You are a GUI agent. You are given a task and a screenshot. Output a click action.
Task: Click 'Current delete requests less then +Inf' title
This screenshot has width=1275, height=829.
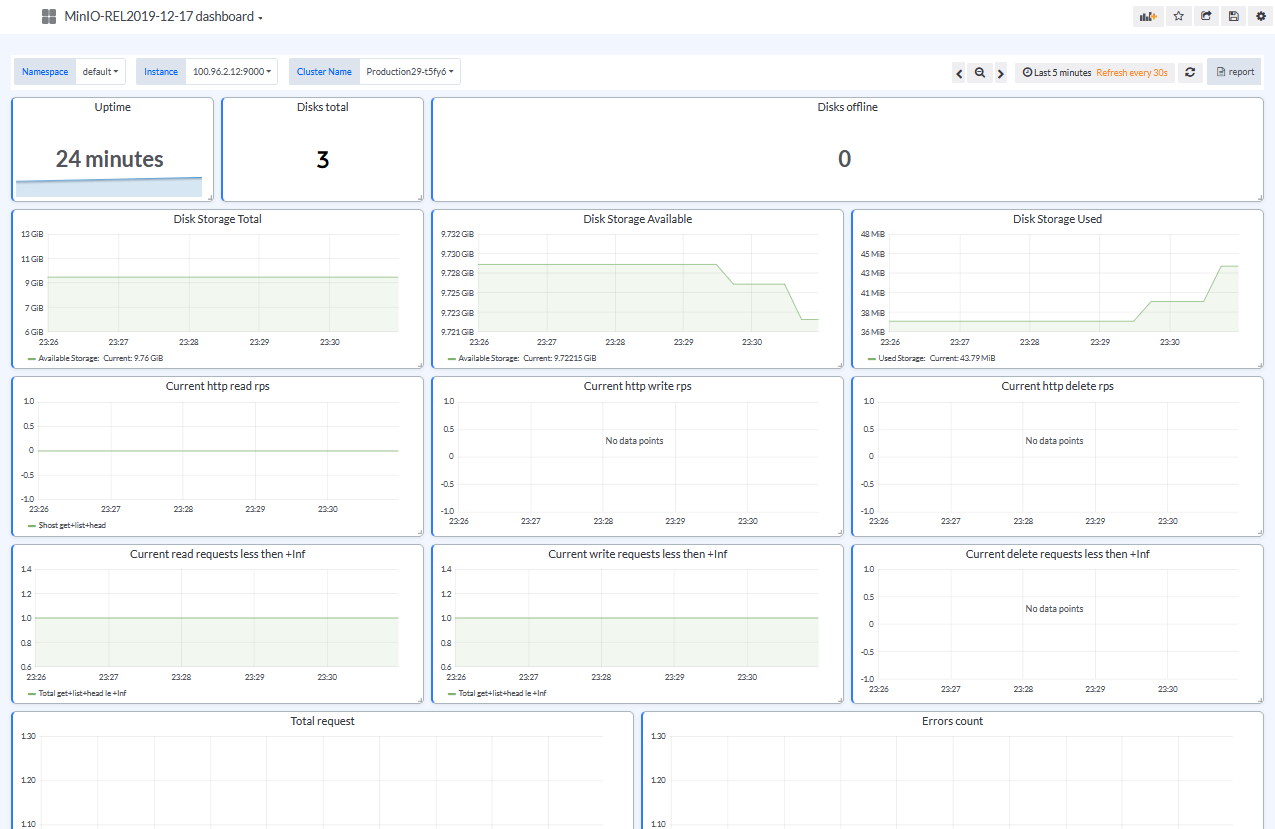pyautogui.click(x=1058, y=554)
